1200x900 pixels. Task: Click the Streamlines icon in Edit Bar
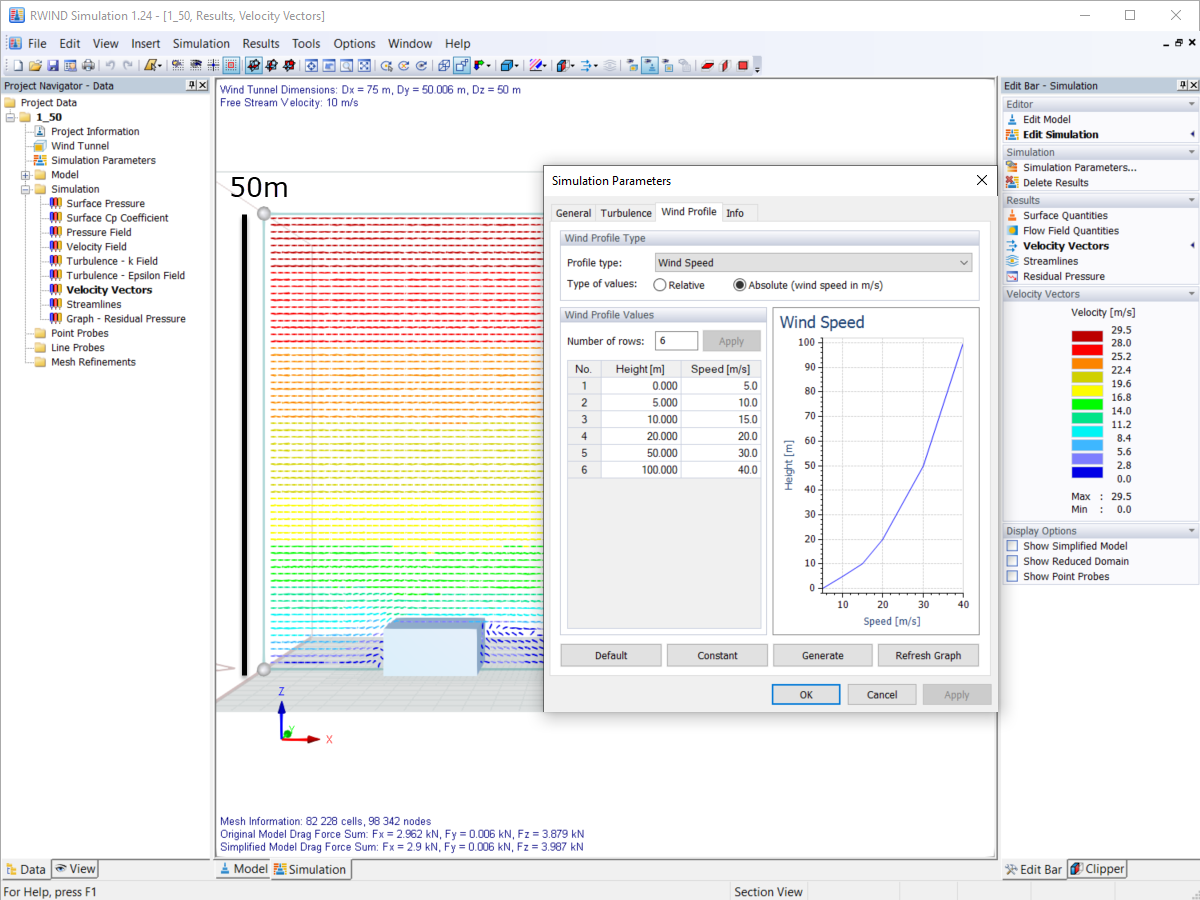point(1012,261)
